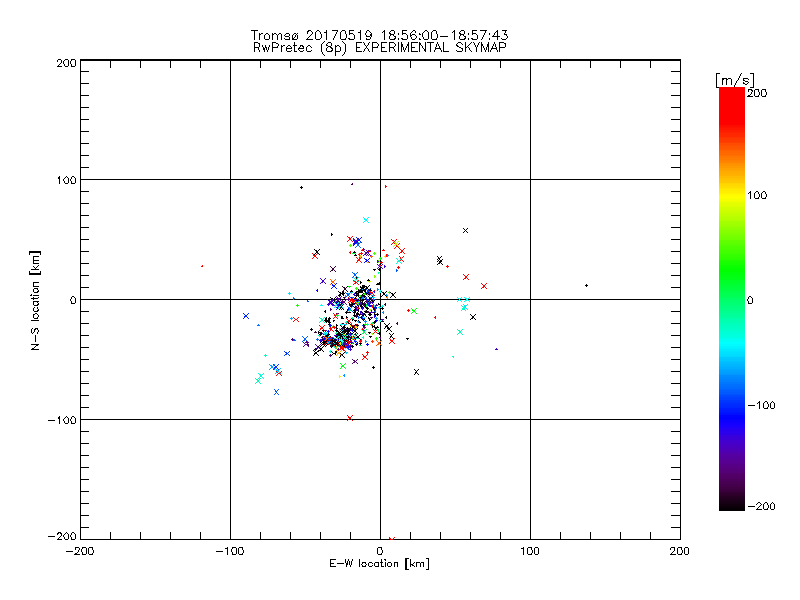Image resolution: width=800 pixels, height=600 pixels.
Task: Click the blue cross near -90 km E-W
Action: click(x=246, y=316)
